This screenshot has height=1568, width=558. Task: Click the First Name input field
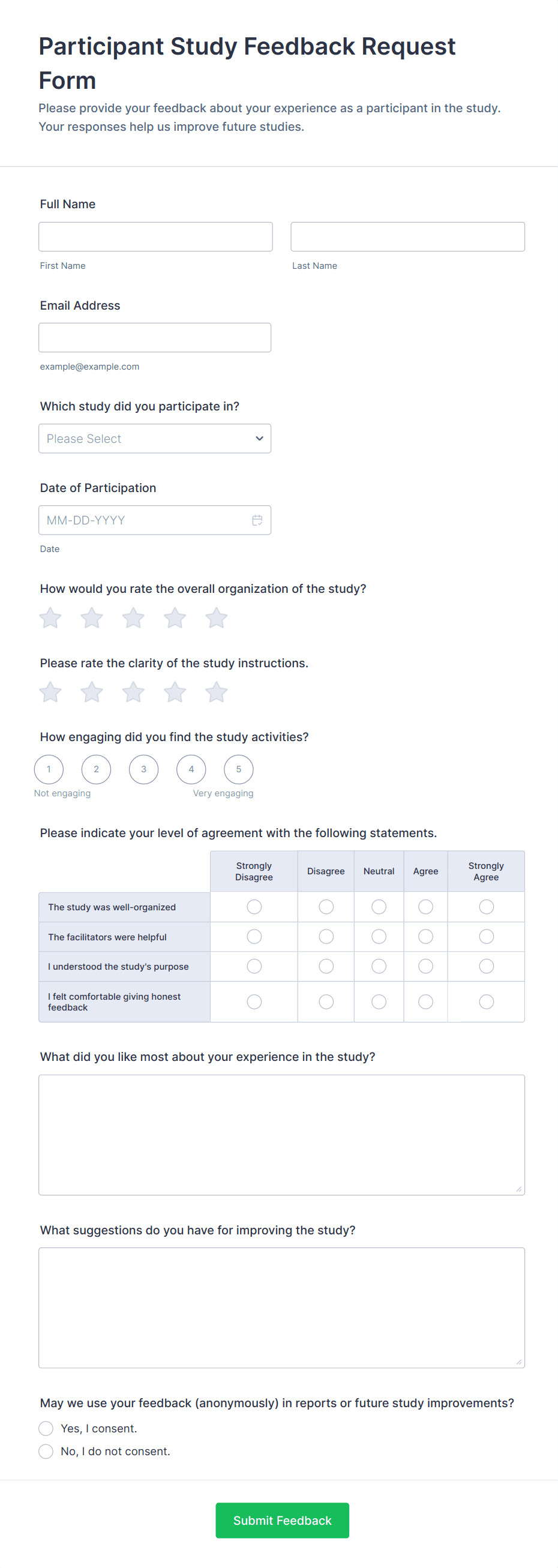[x=155, y=237]
